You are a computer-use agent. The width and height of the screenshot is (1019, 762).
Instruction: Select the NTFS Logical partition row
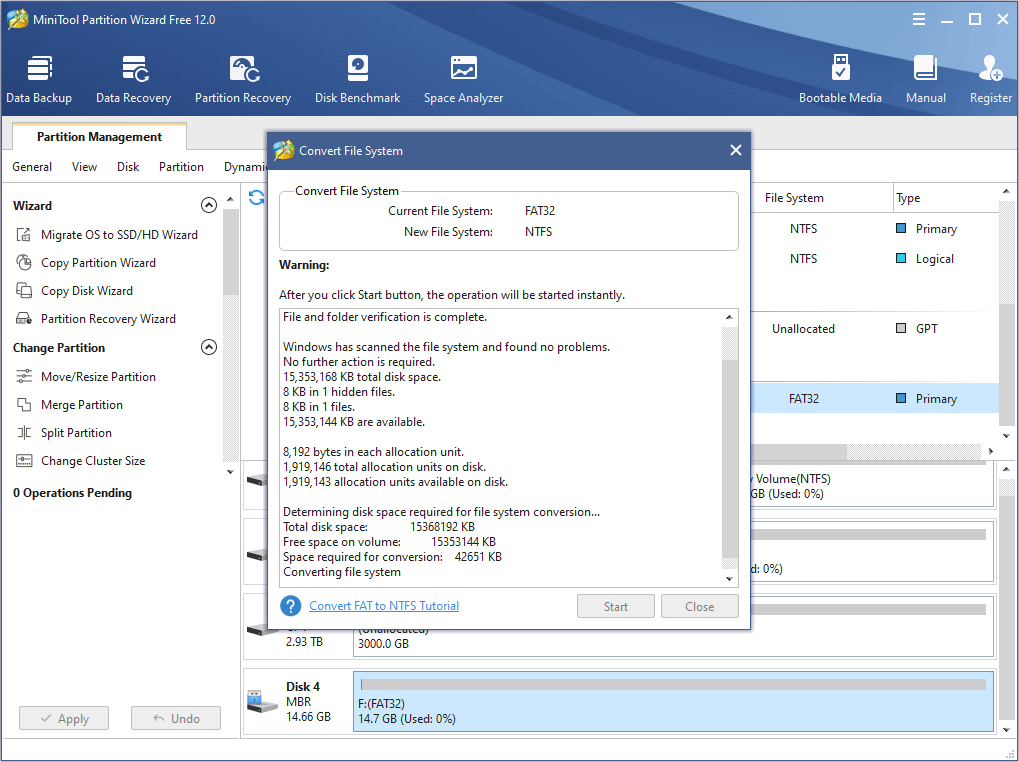point(874,259)
